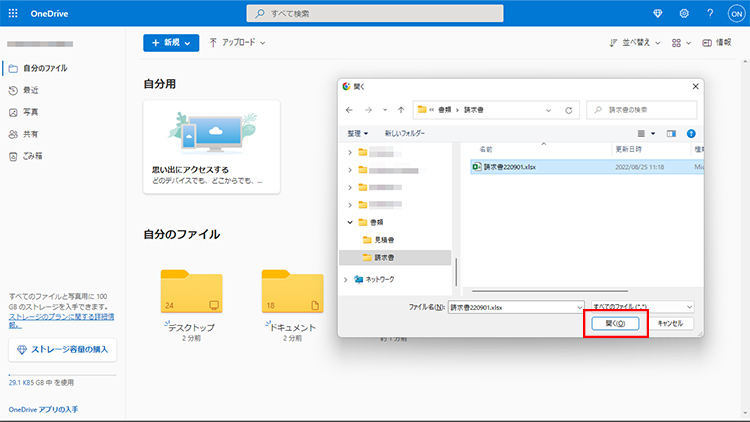Go up one folder level in dialog
Viewport: 750px width, 422px height.
pos(401,110)
